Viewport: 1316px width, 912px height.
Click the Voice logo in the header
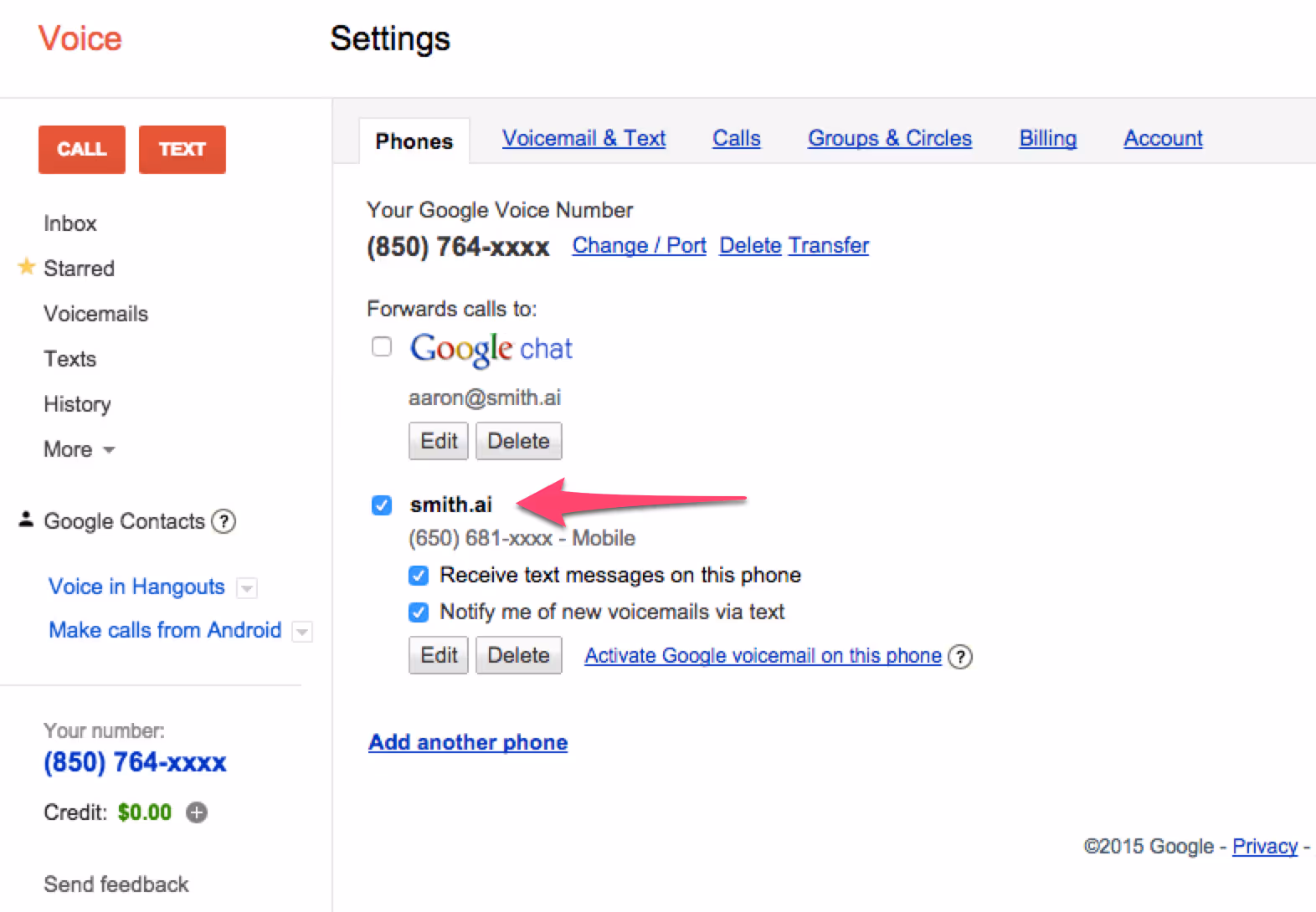coord(80,38)
